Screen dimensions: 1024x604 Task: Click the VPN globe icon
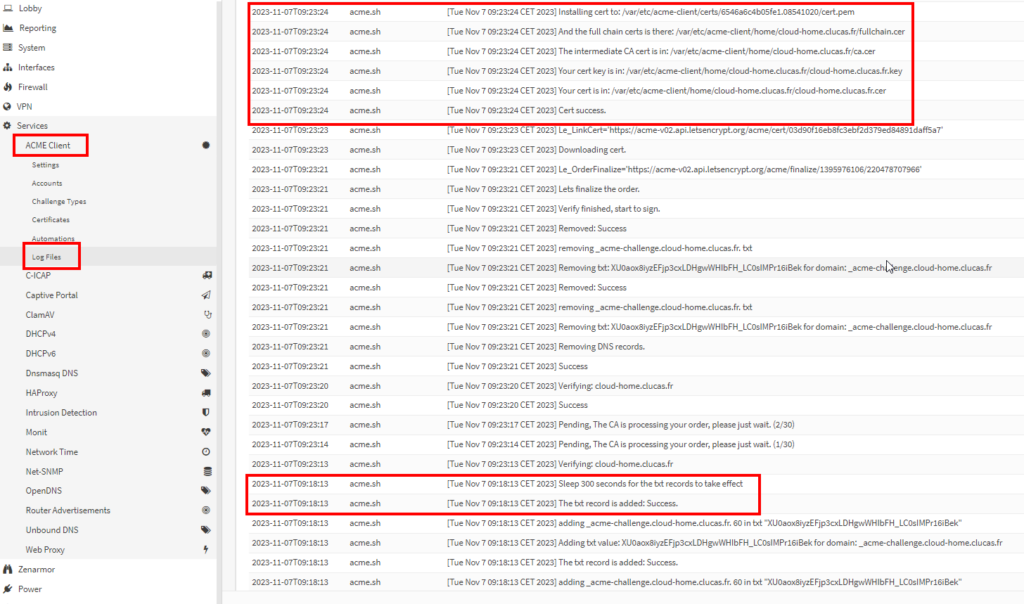tap(9, 106)
